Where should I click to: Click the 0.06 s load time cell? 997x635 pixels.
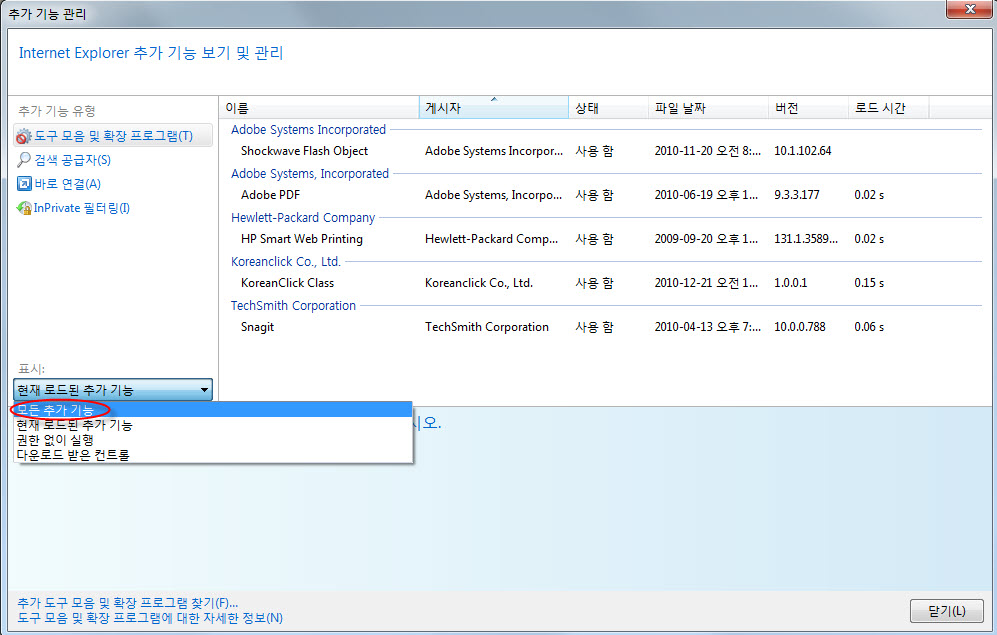869,327
